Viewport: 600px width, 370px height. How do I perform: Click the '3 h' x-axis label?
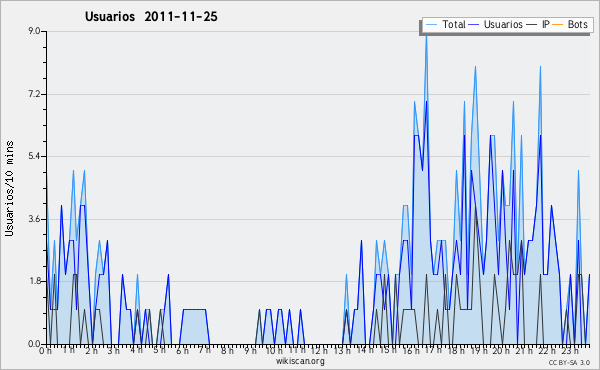coord(114,350)
